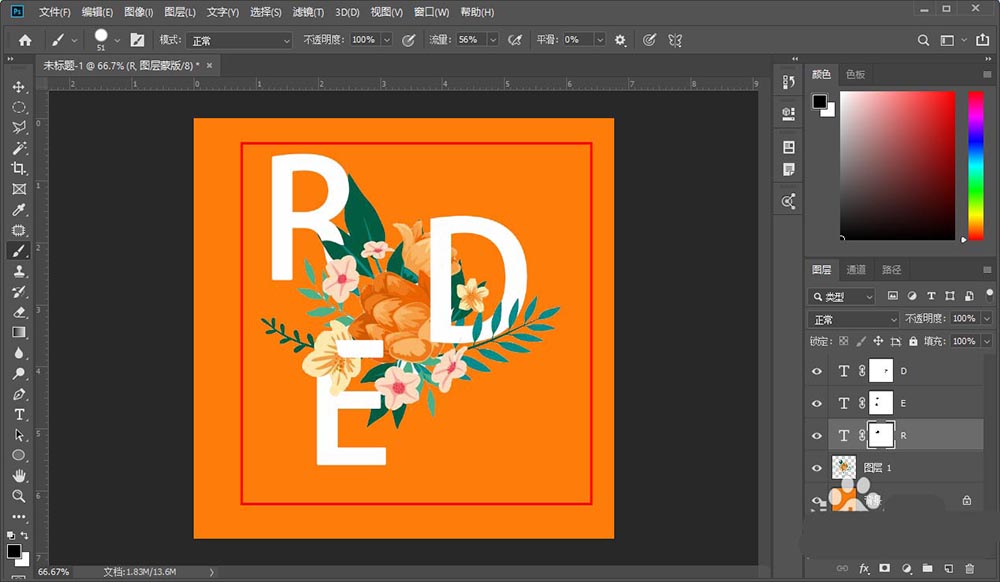Expand layer 不透明度 dropdown arrow

[x=987, y=318]
